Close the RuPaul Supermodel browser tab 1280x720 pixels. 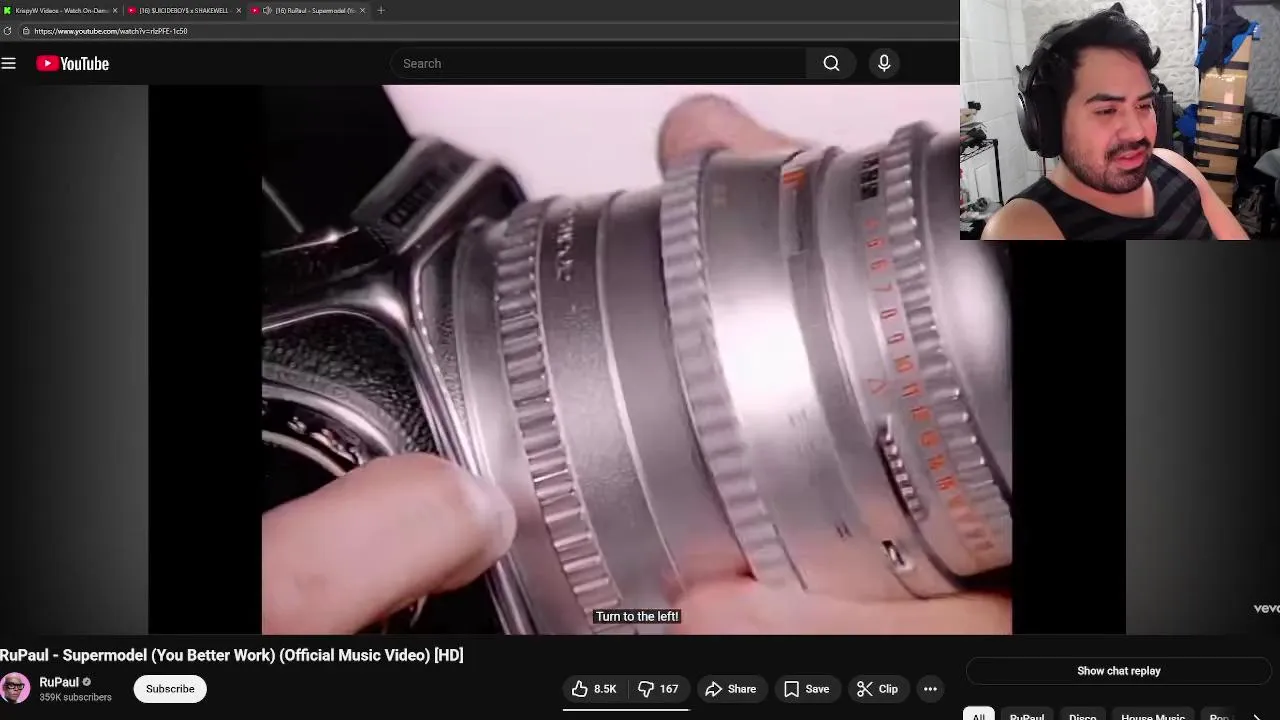coord(362,10)
